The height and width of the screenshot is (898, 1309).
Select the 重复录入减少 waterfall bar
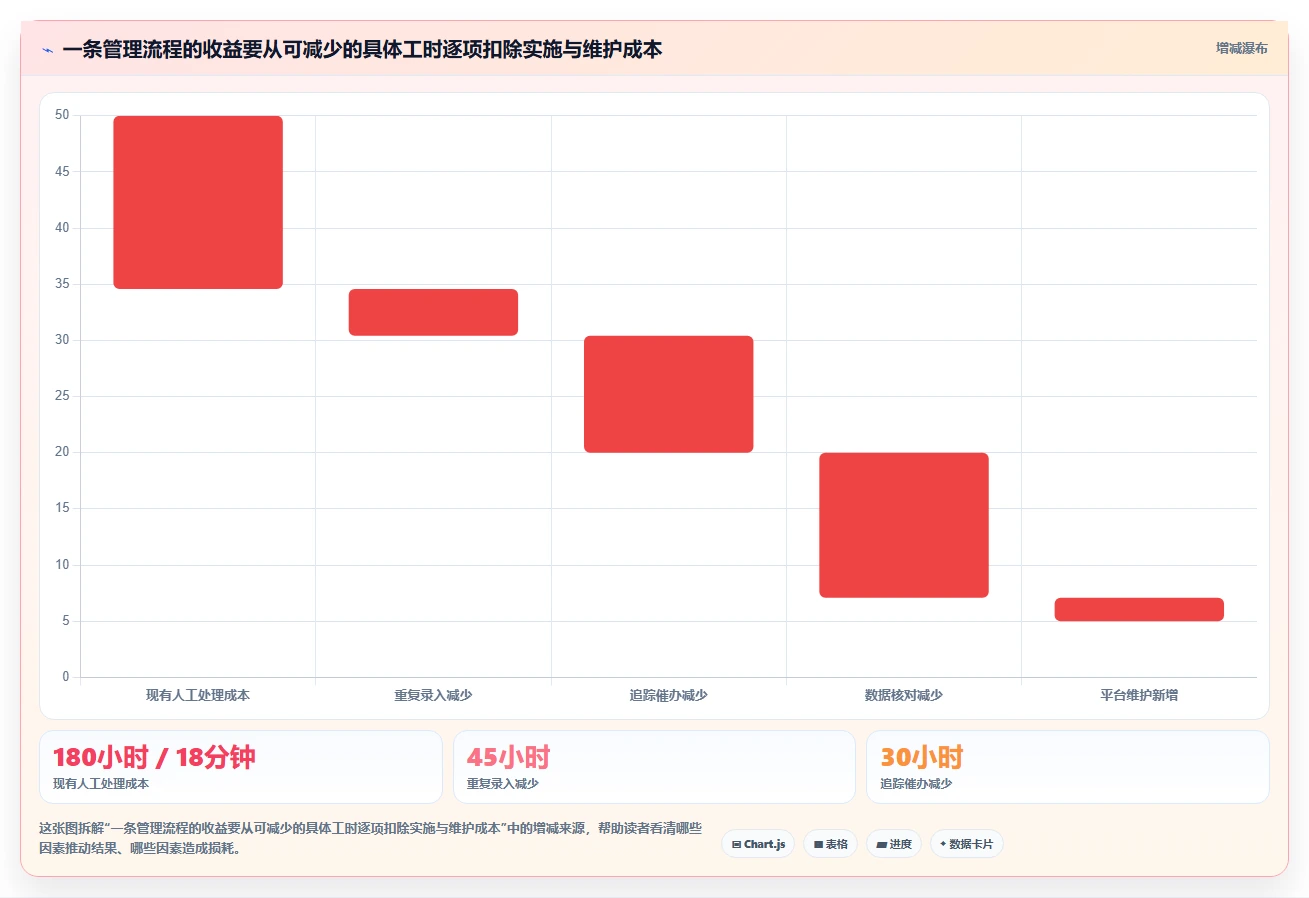click(x=433, y=312)
